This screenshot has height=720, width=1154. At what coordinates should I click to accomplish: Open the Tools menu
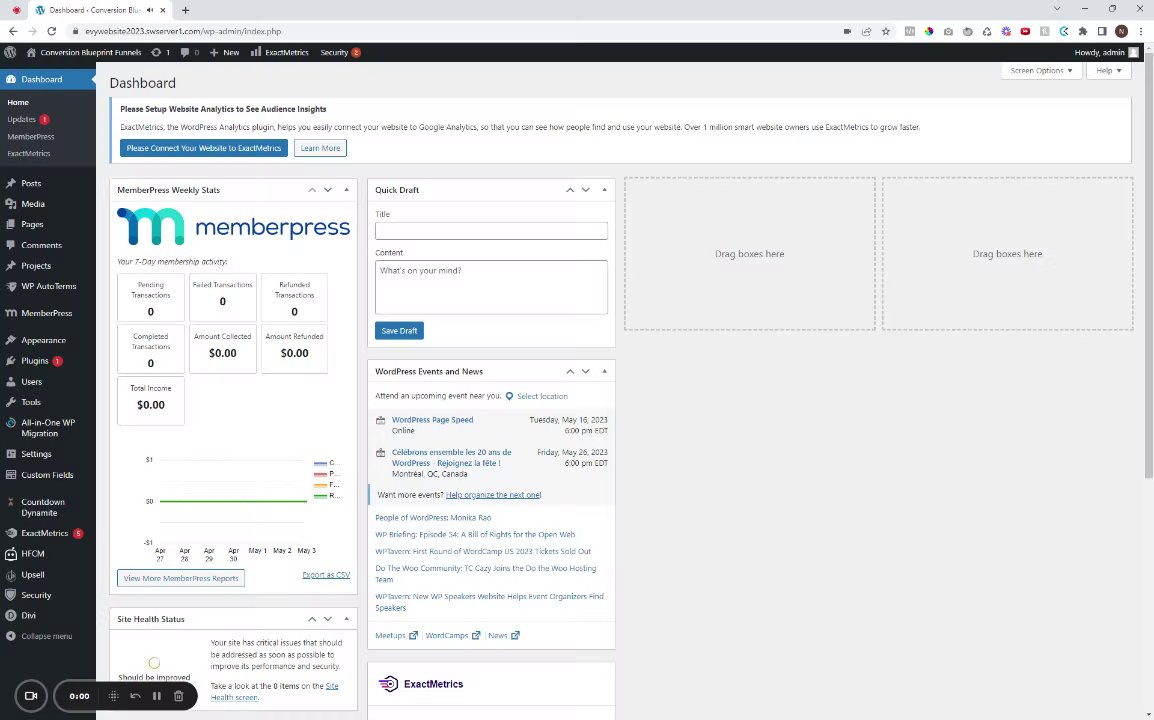(x=31, y=402)
